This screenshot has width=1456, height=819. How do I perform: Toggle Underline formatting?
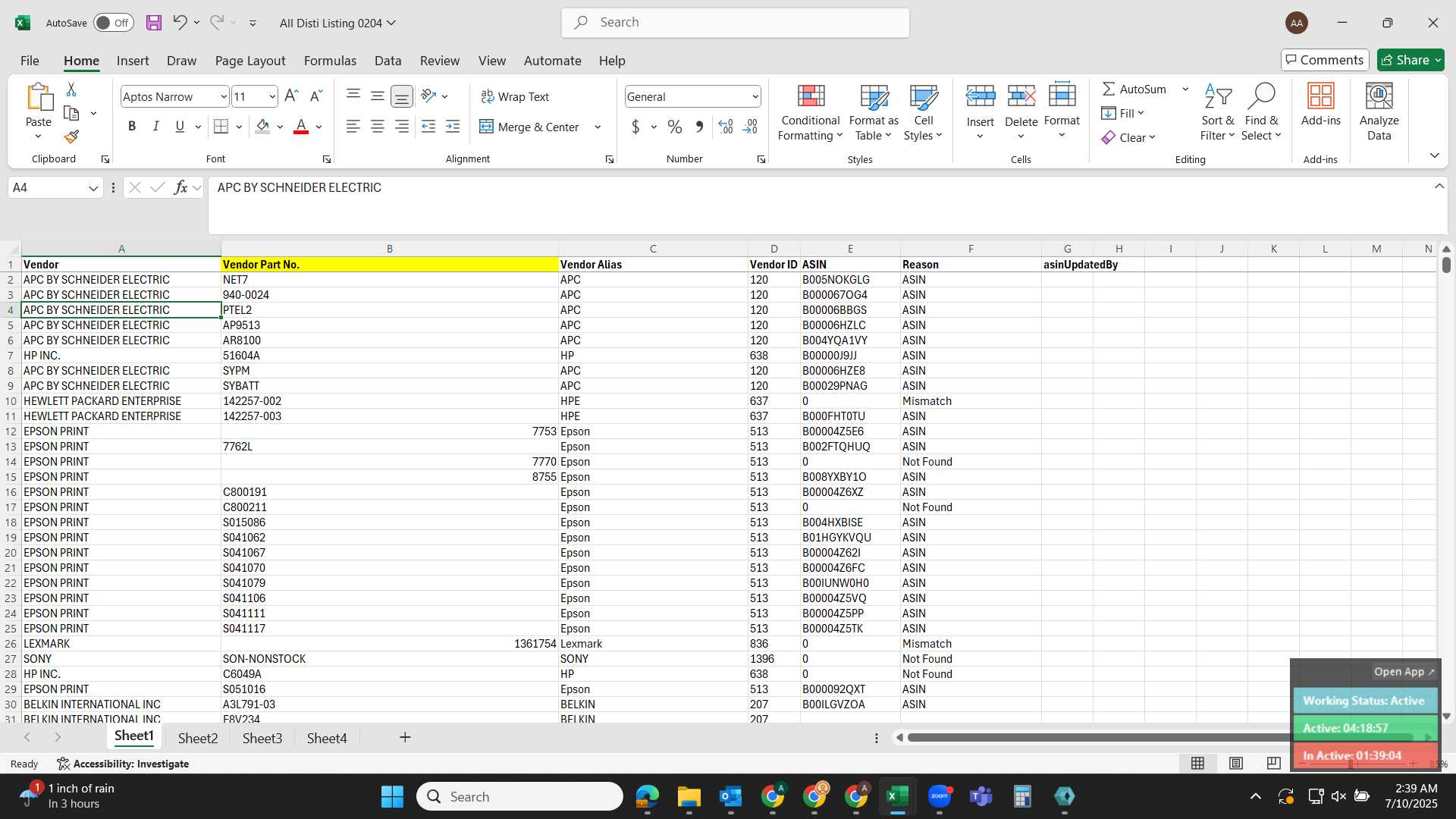click(x=180, y=127)
